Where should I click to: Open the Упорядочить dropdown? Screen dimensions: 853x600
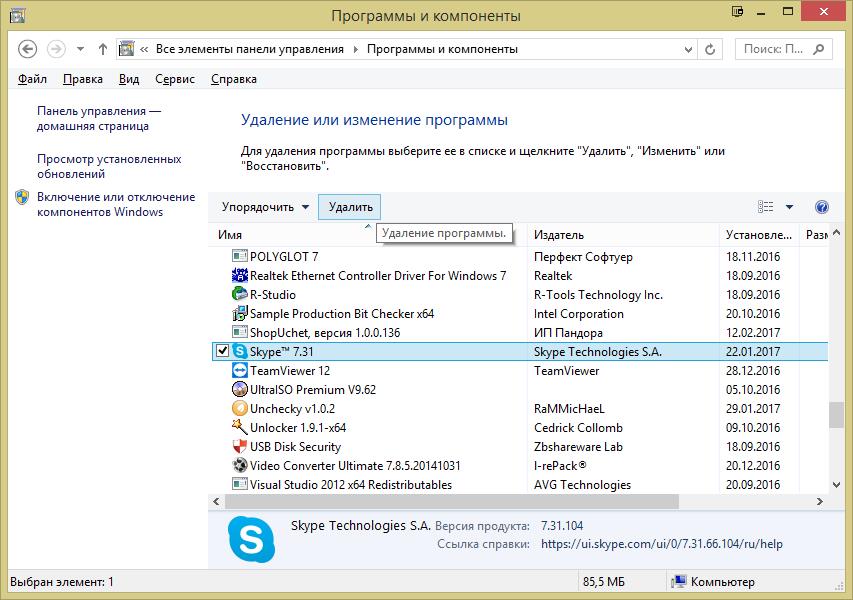pos(265,207)
